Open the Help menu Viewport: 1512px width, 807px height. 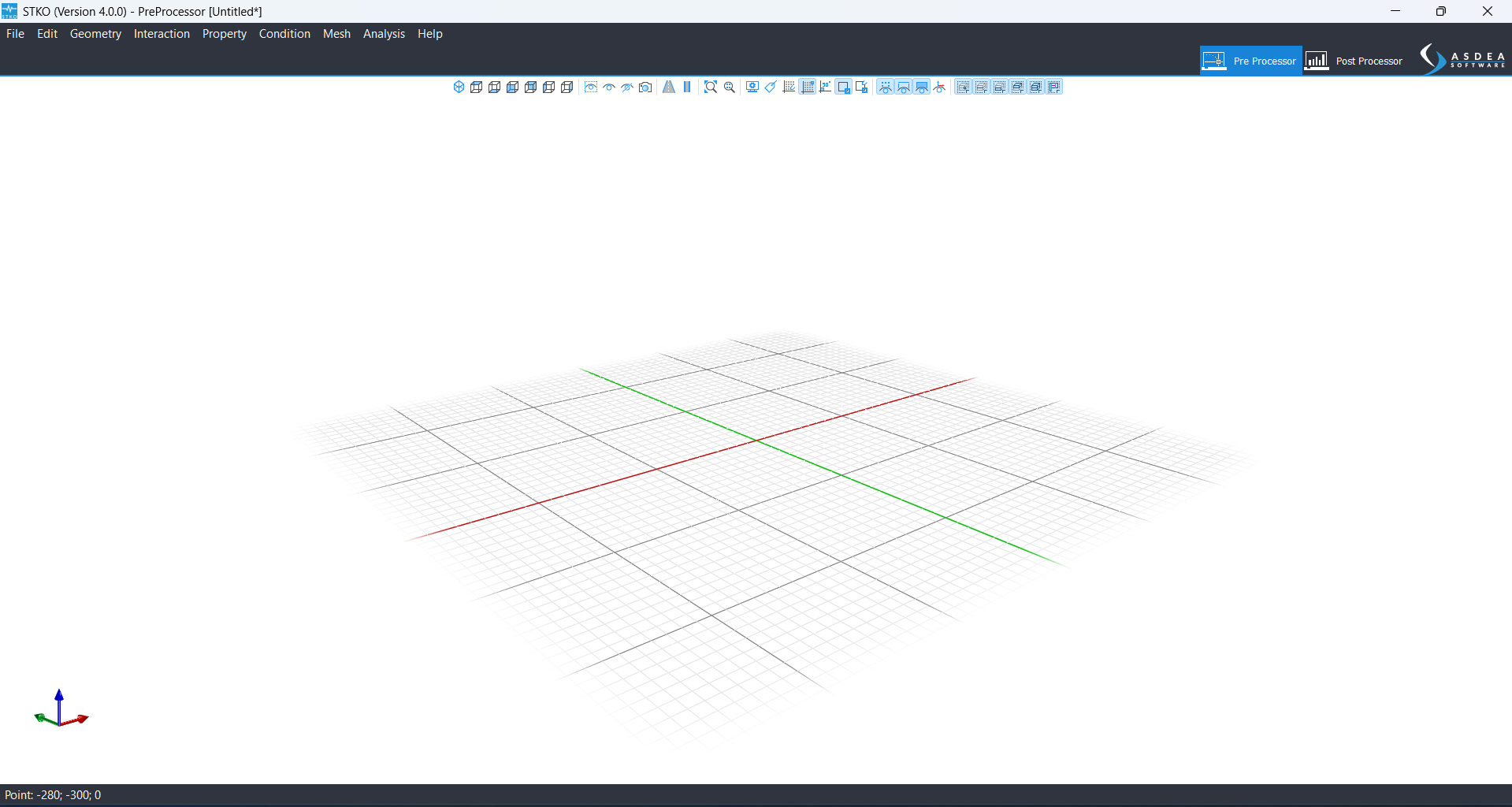tap(430, 34)
